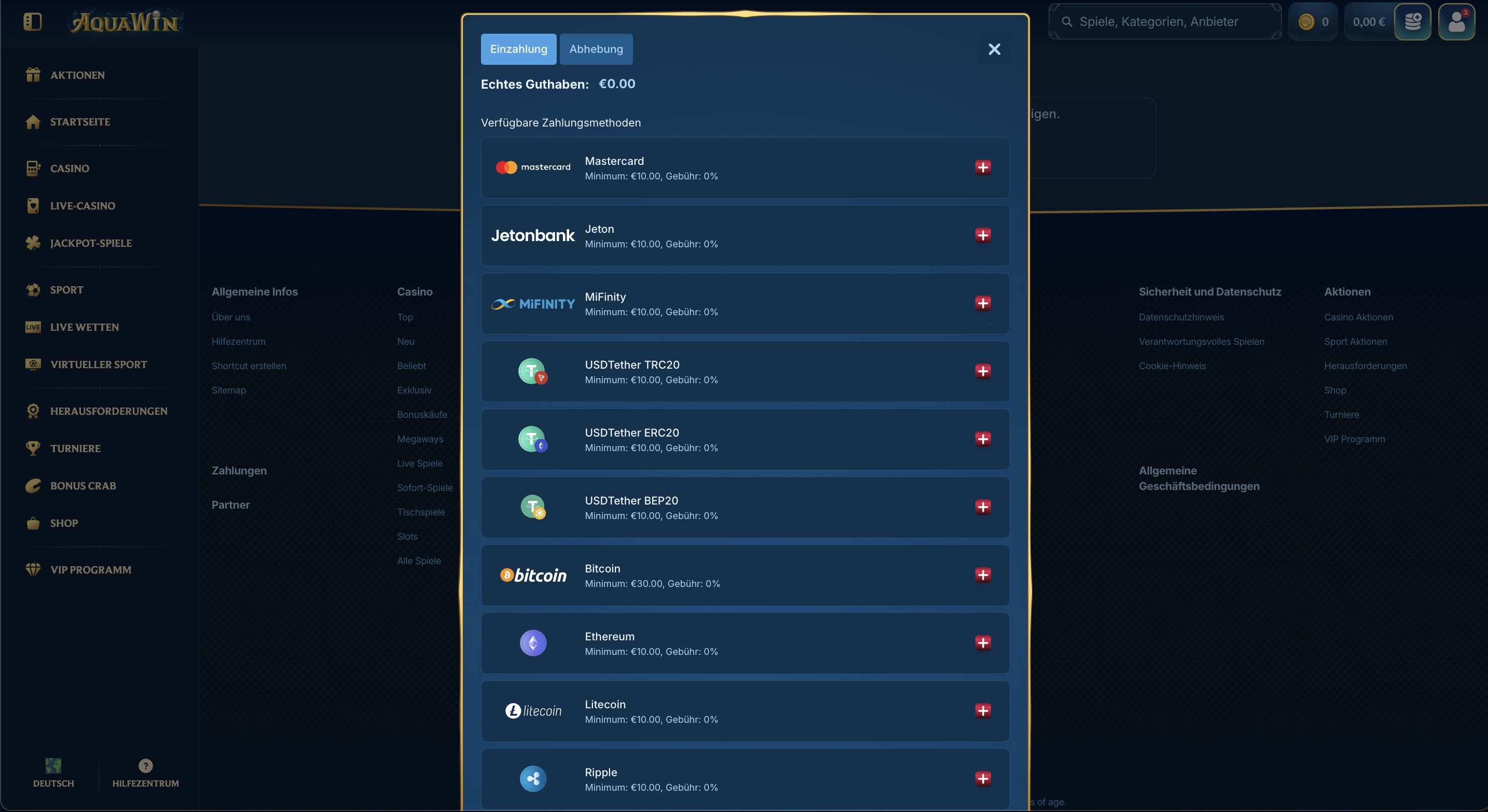
Task: Click the MiFinity logo
Action: [533, 303]
